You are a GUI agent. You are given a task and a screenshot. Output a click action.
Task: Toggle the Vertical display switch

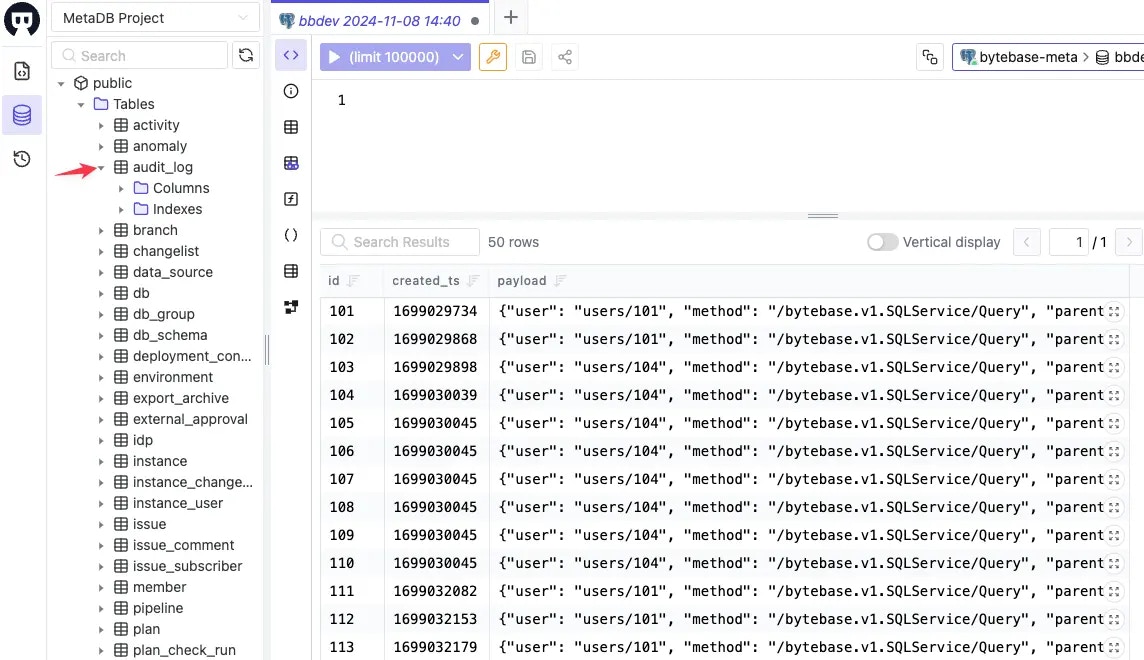tap(882, 242)
